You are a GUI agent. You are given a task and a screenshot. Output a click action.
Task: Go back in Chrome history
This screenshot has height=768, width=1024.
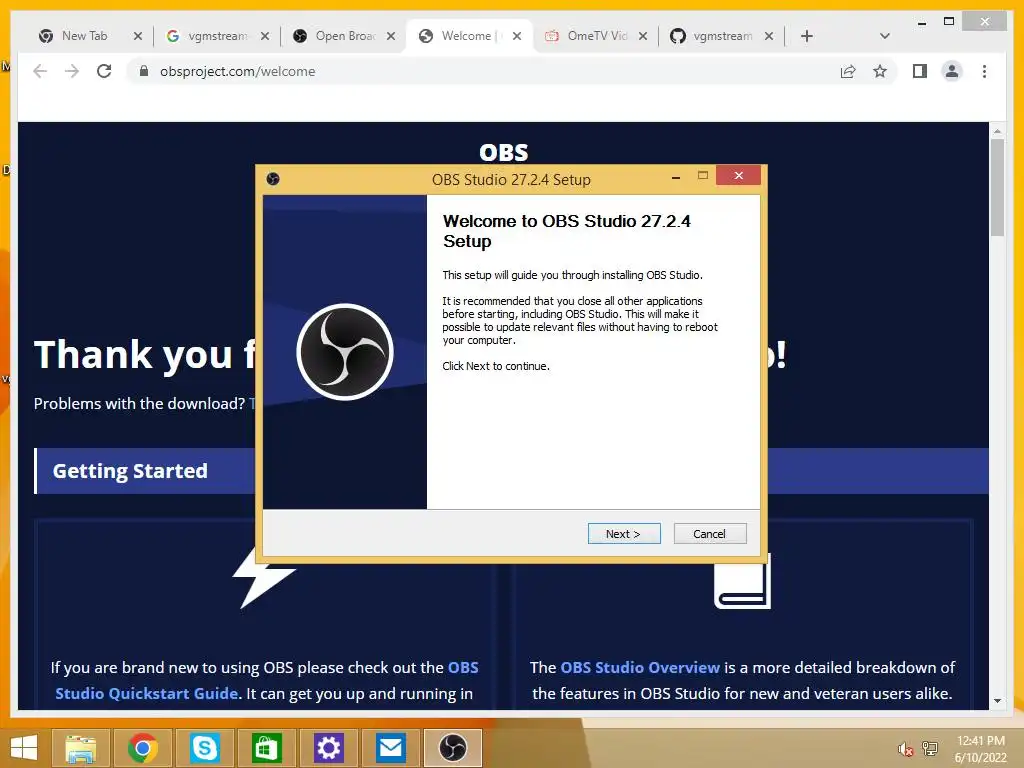40,71
